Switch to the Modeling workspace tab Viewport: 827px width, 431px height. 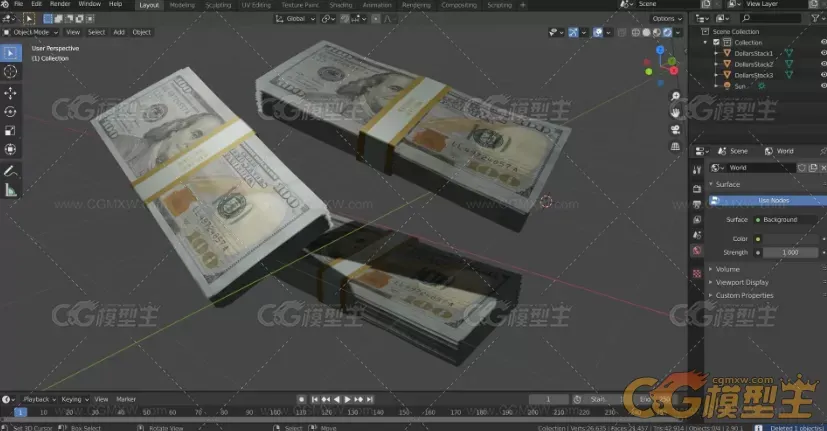182,5
